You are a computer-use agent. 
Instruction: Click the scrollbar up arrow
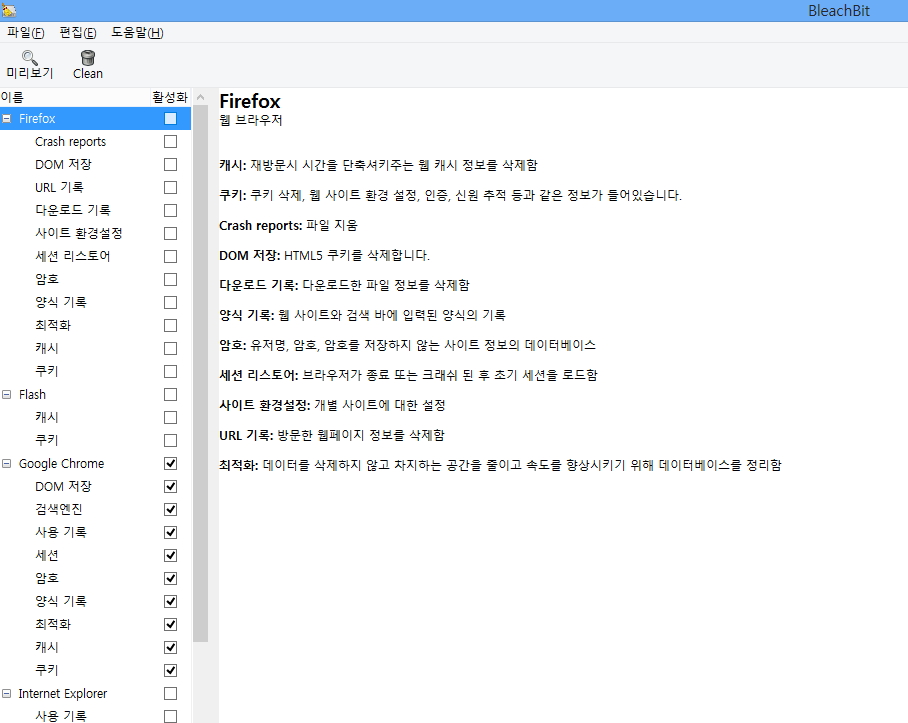[x=200, y=97]
